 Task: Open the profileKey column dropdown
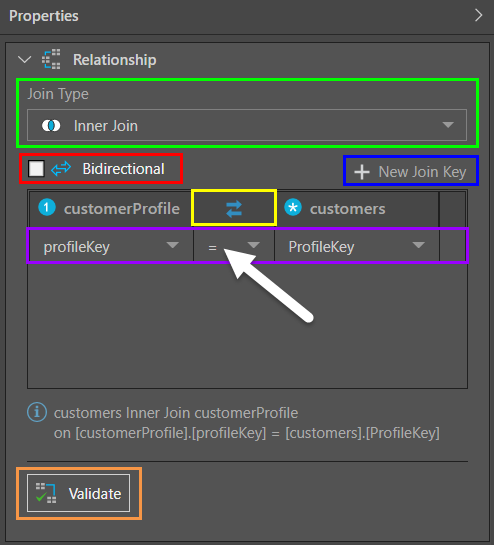pyautogui.click(x=111, y=246)
